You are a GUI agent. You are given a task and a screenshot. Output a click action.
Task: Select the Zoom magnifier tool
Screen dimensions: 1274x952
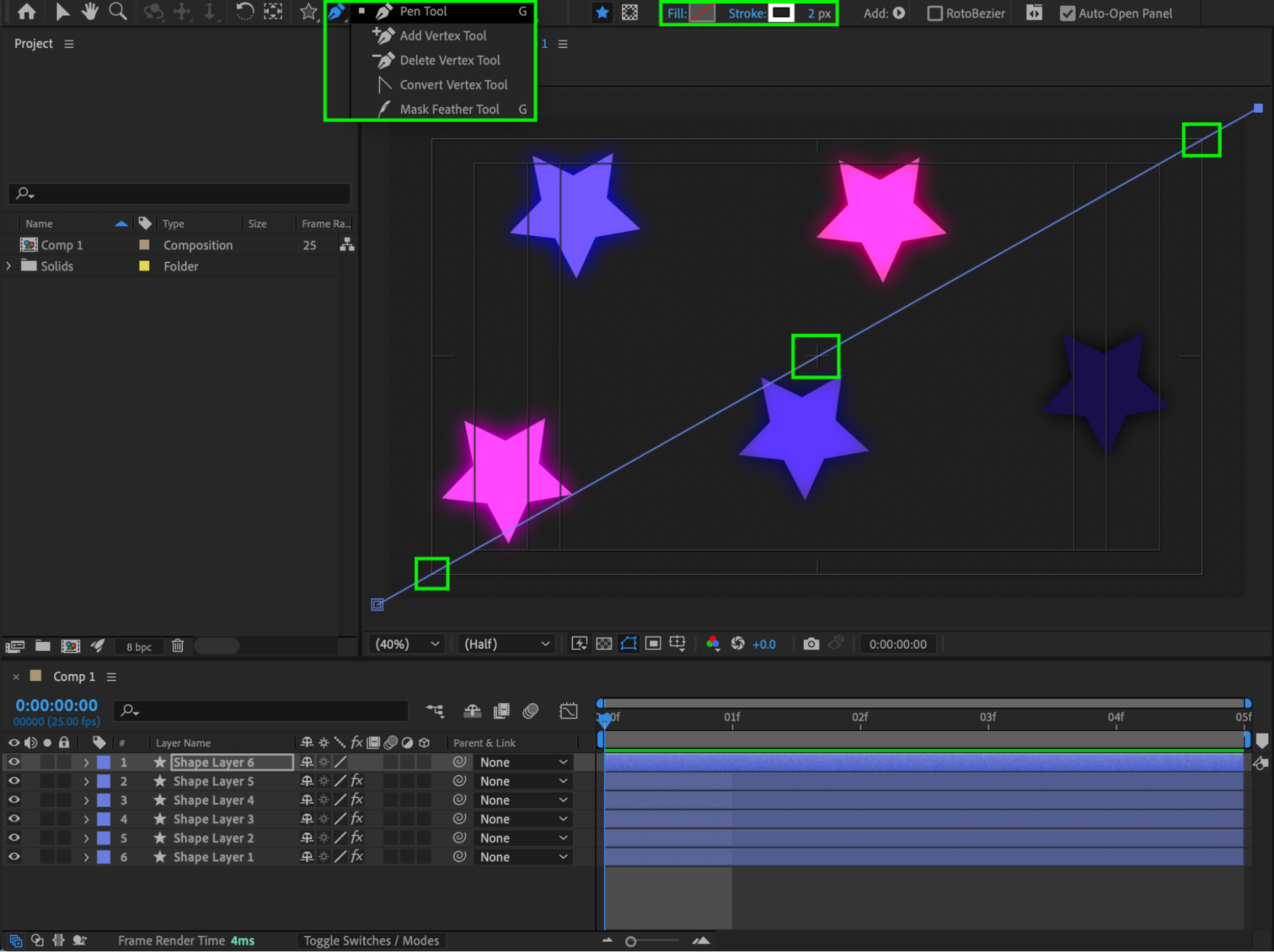click(x=118, y=11)
